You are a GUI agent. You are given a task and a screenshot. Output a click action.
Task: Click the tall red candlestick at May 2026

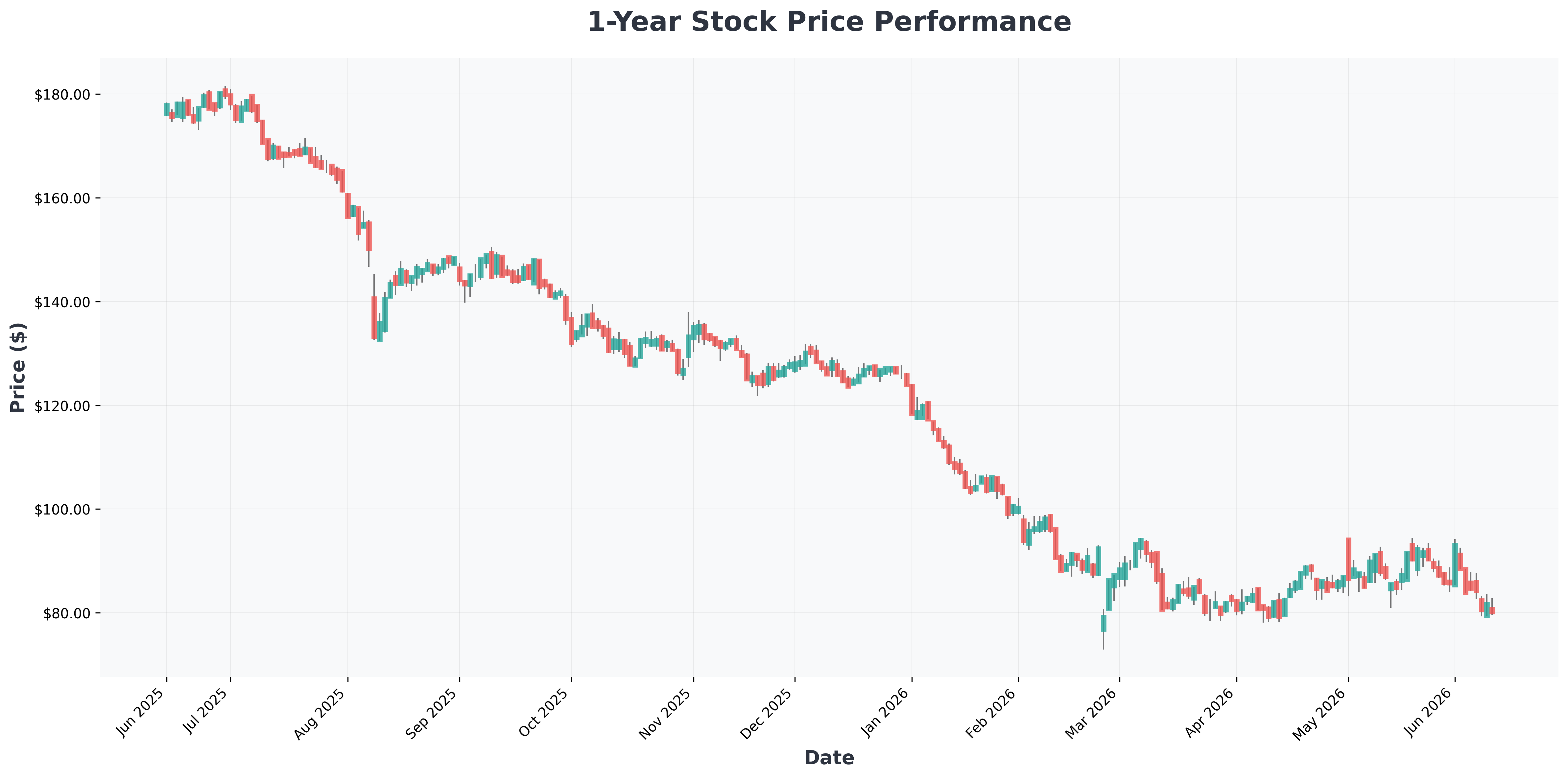click(1348, 559)
